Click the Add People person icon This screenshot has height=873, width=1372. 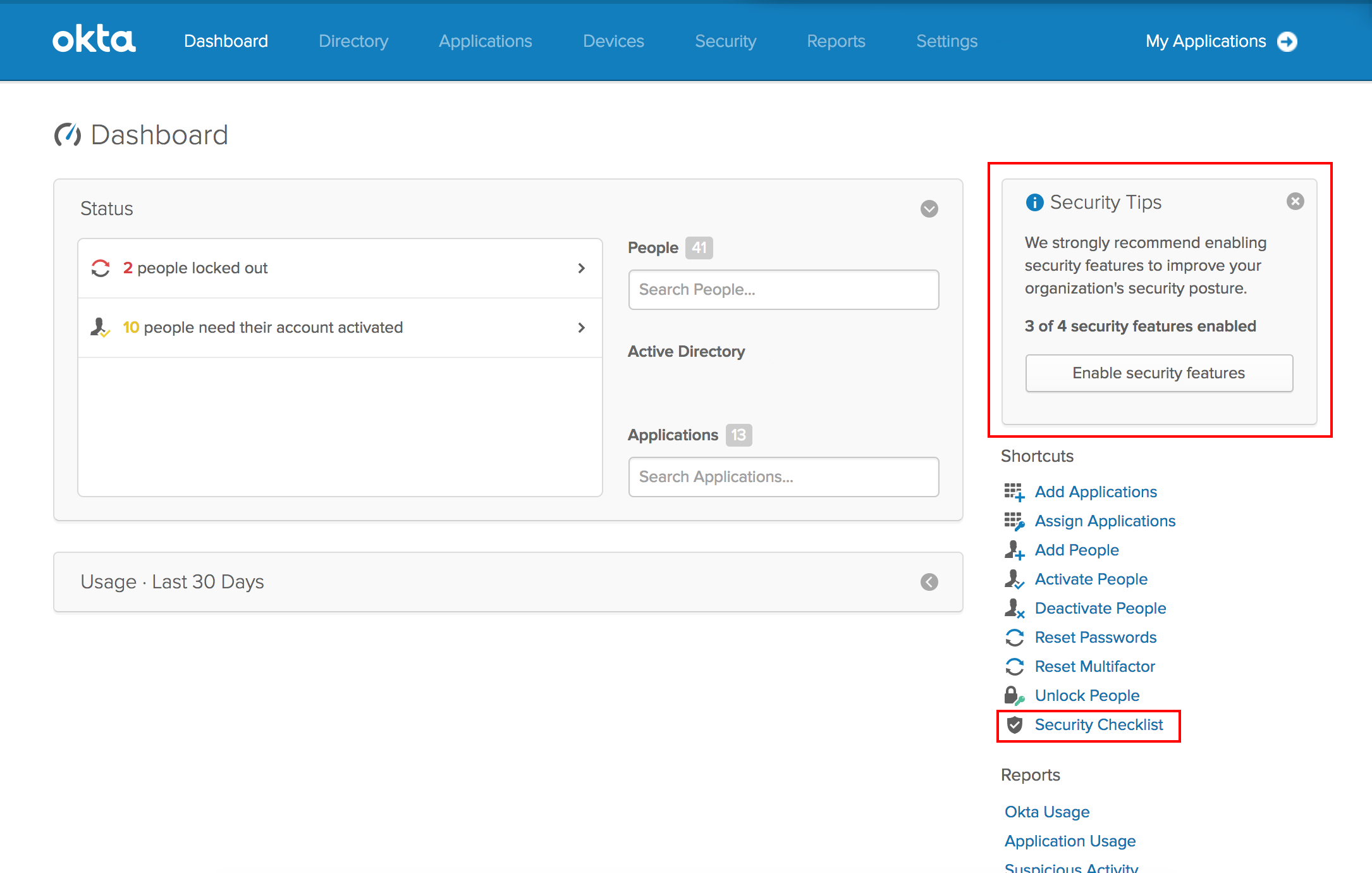pyautogui.click(x=1014, y=550)
